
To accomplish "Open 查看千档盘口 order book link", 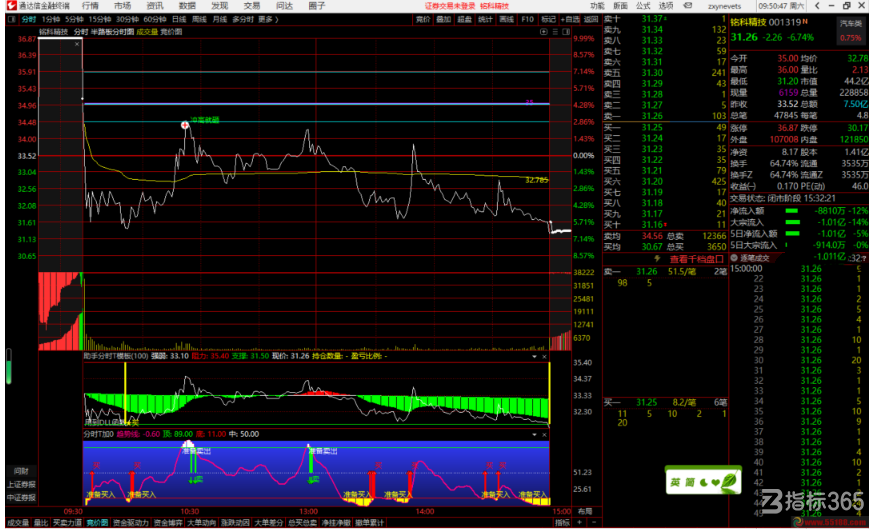I will click(697, 259).
